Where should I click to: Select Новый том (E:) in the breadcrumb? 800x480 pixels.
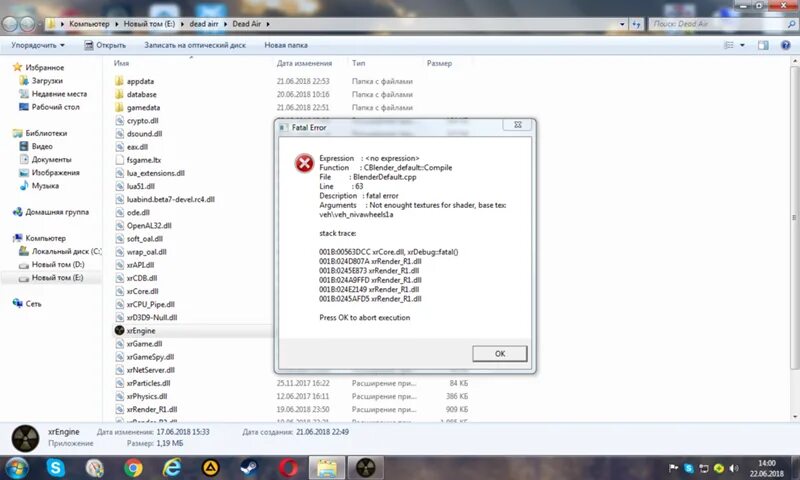149,24
